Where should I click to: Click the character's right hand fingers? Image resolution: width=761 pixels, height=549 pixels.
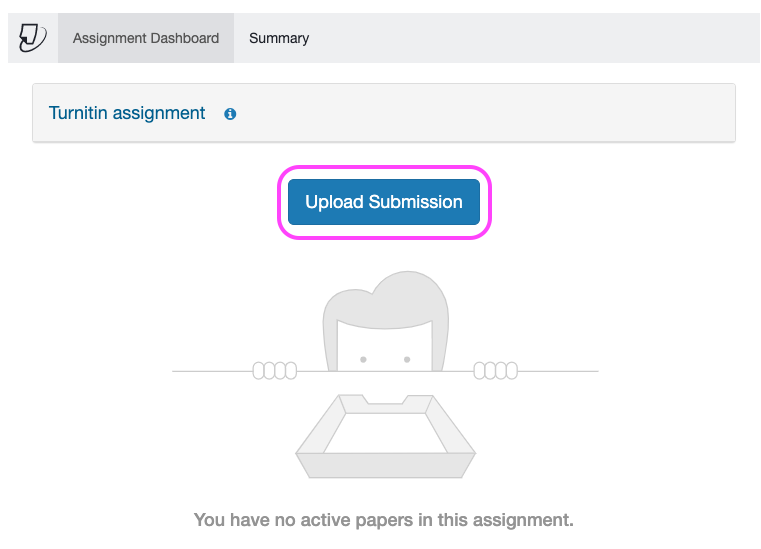495,371
